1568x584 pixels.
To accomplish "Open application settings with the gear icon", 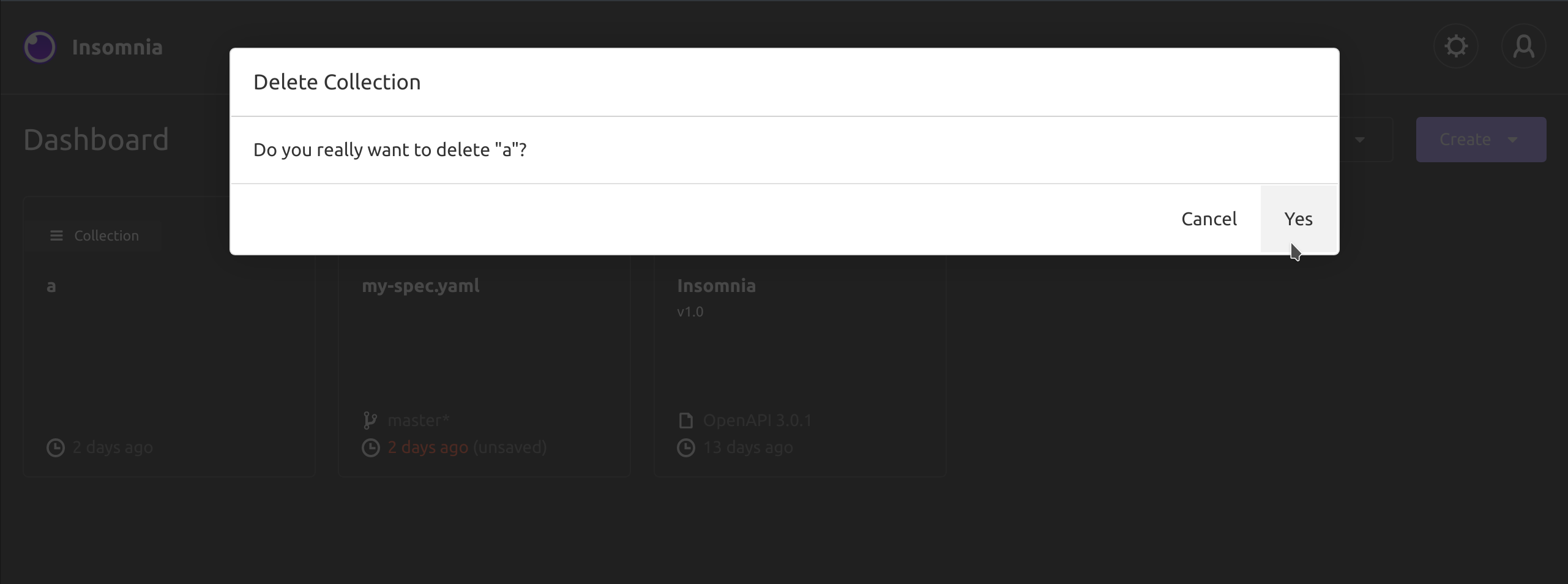I will pyautogui.click(x=1455, y=45).
